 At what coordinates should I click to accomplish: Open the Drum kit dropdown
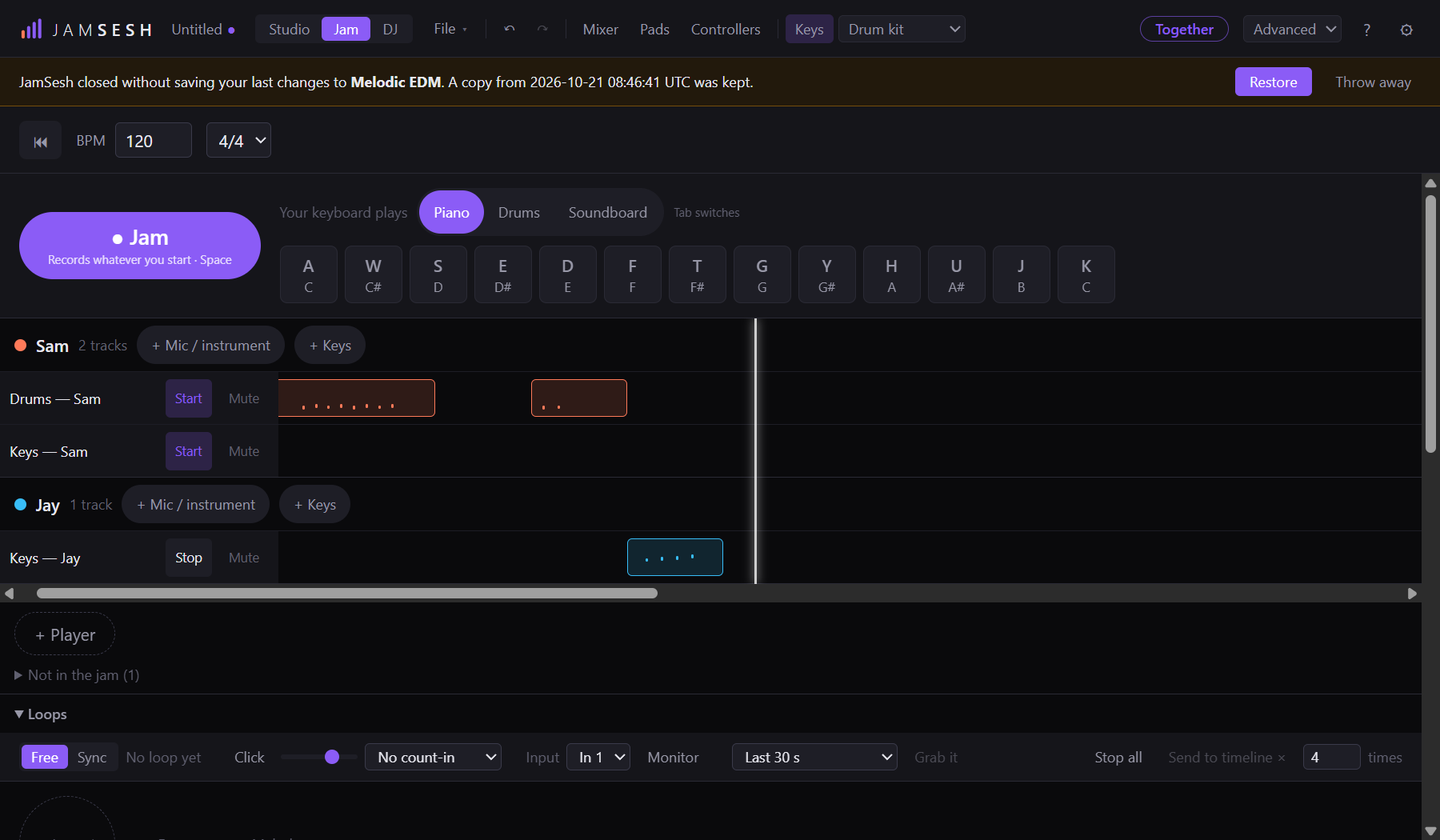(x=902, y=29)
